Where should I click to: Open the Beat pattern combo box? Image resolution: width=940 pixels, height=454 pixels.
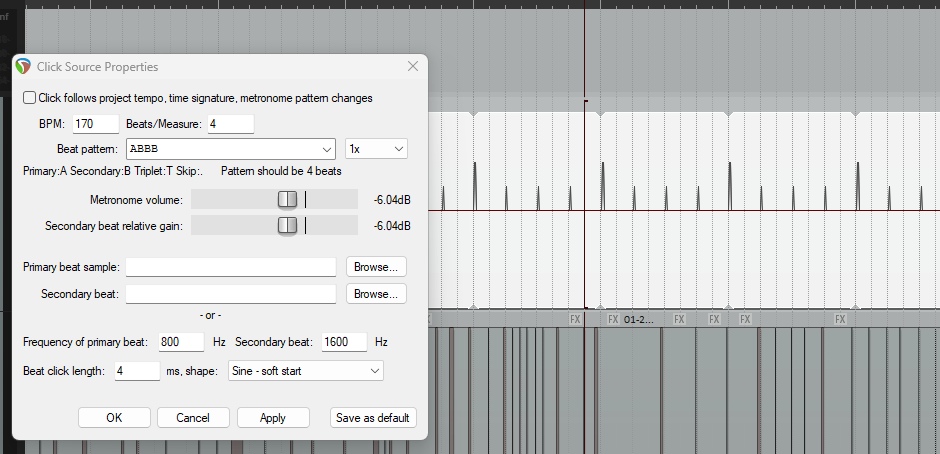coord(230,148)
